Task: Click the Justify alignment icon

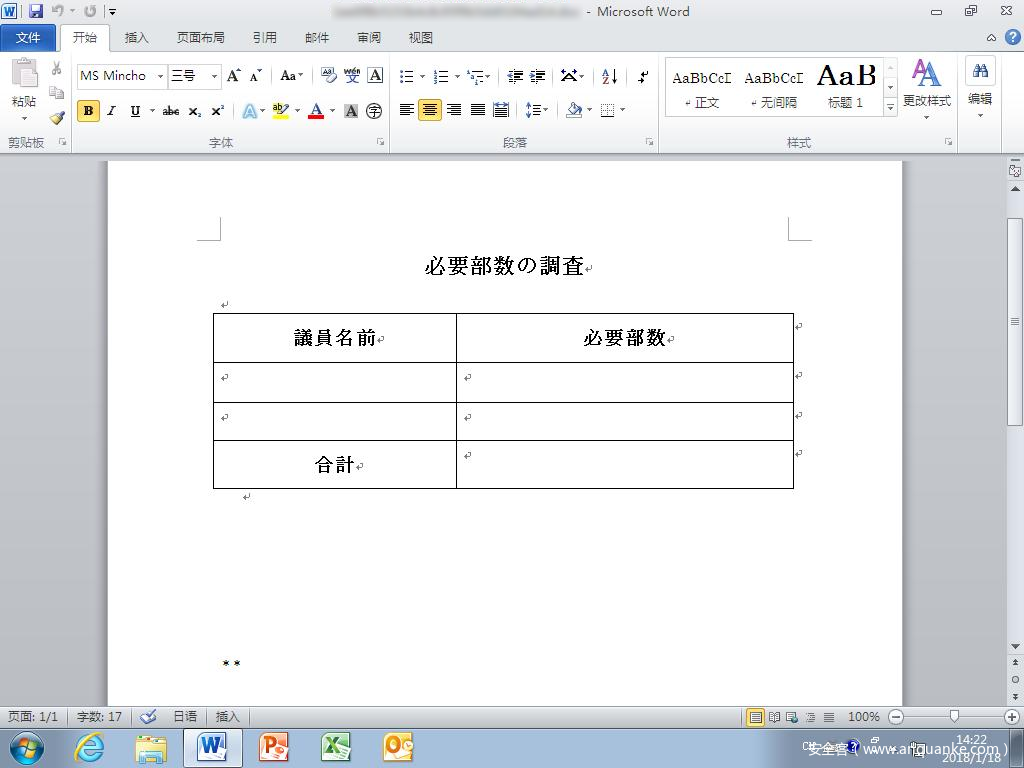Action: (478, 110)
